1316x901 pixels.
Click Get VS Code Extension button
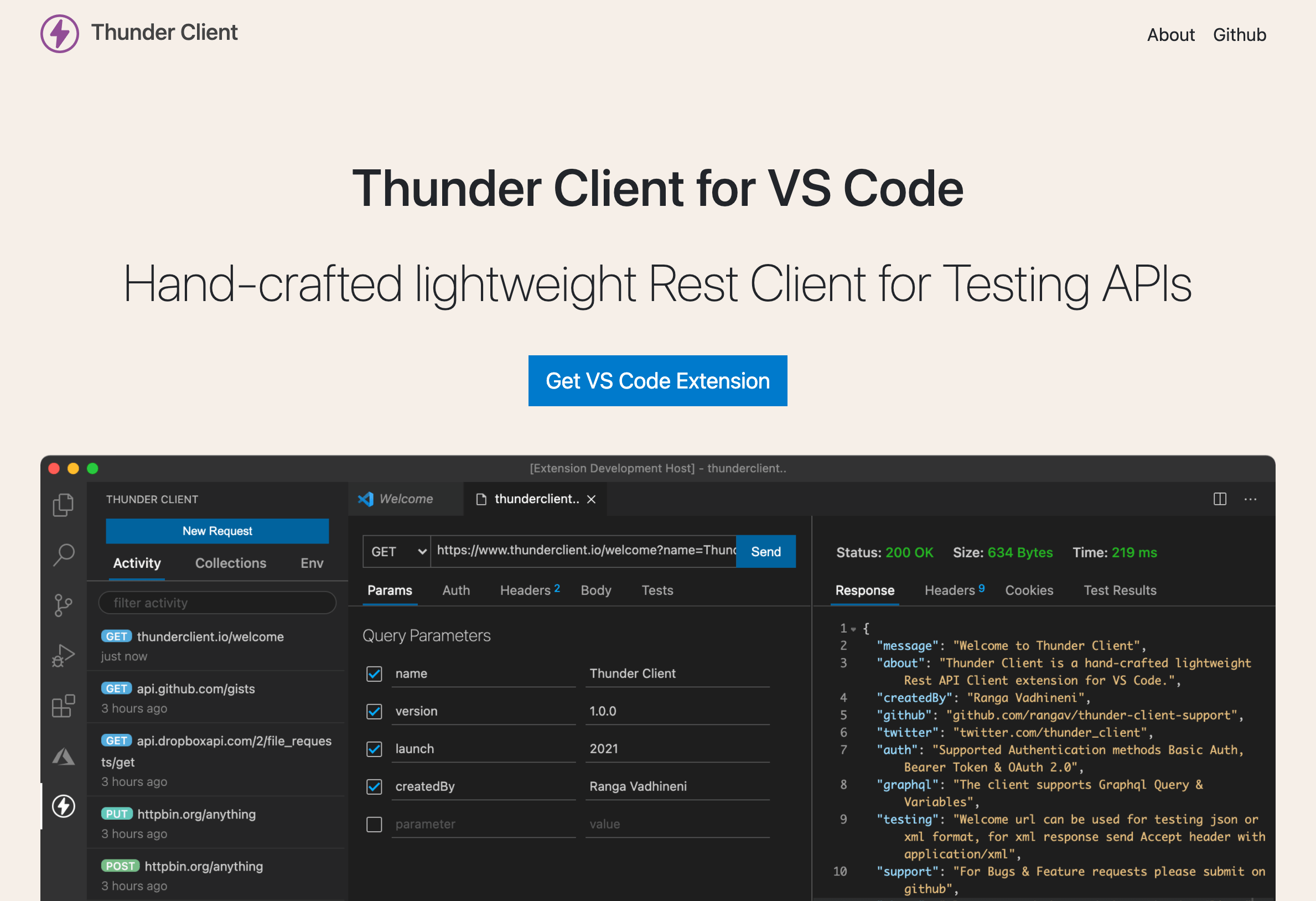pos(657,381)
